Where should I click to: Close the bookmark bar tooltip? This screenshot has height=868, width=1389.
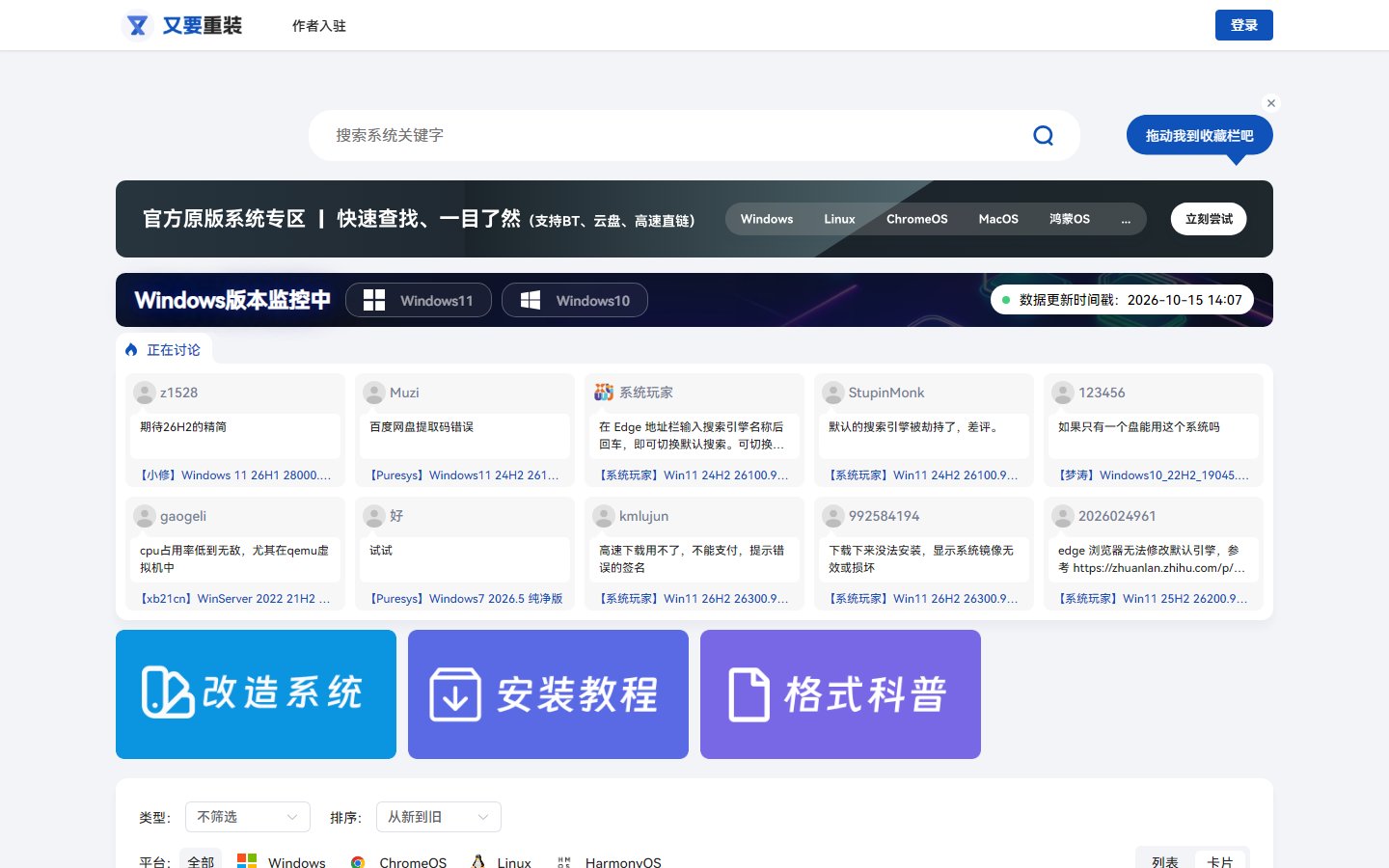(1271, 103)
